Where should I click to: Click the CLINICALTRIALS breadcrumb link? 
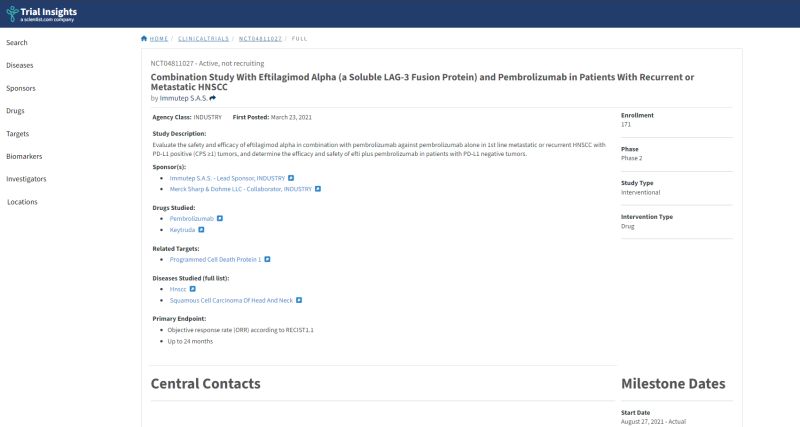[x=203, y=38]
